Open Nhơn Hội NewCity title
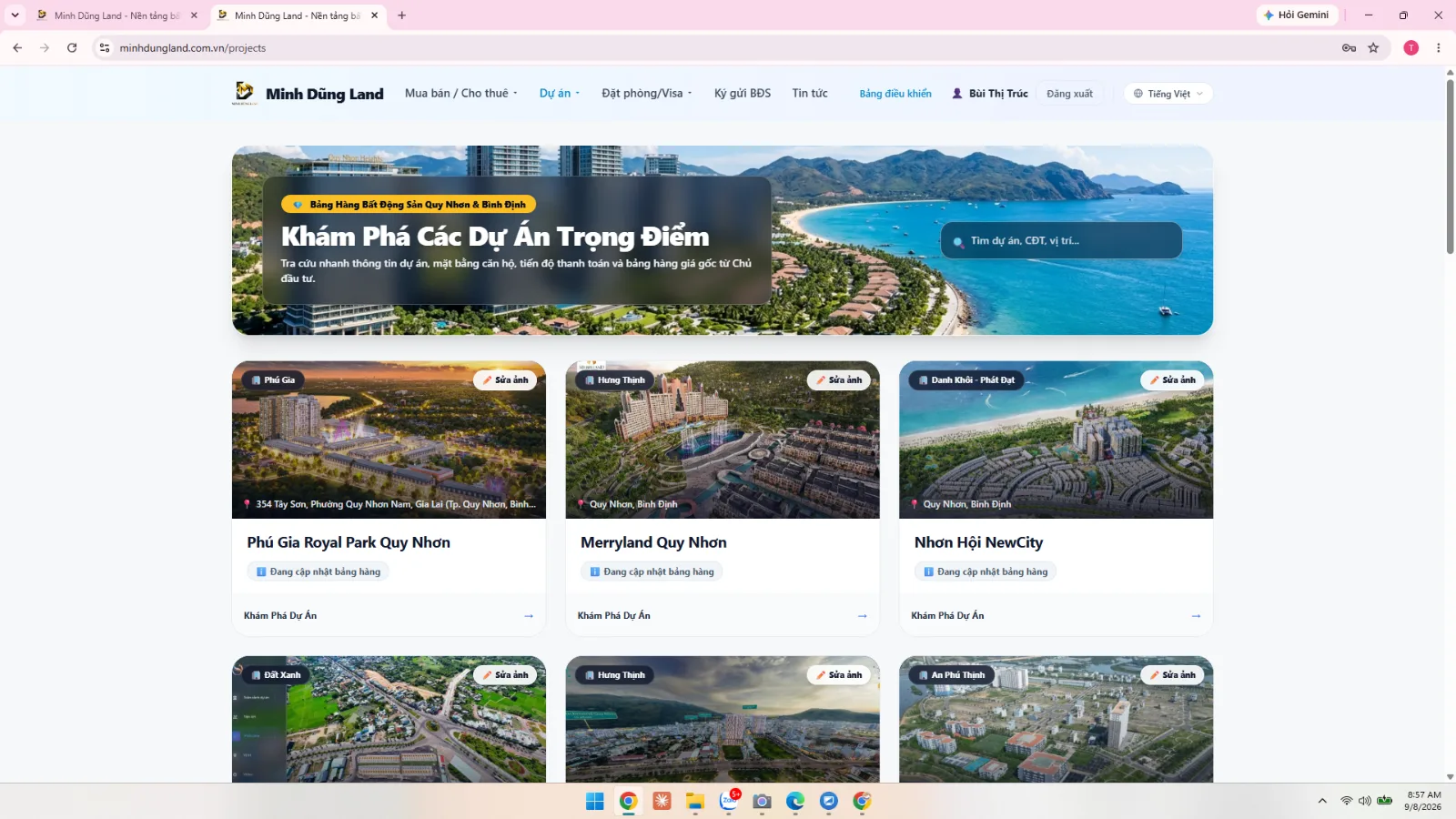 pos(978,542)
